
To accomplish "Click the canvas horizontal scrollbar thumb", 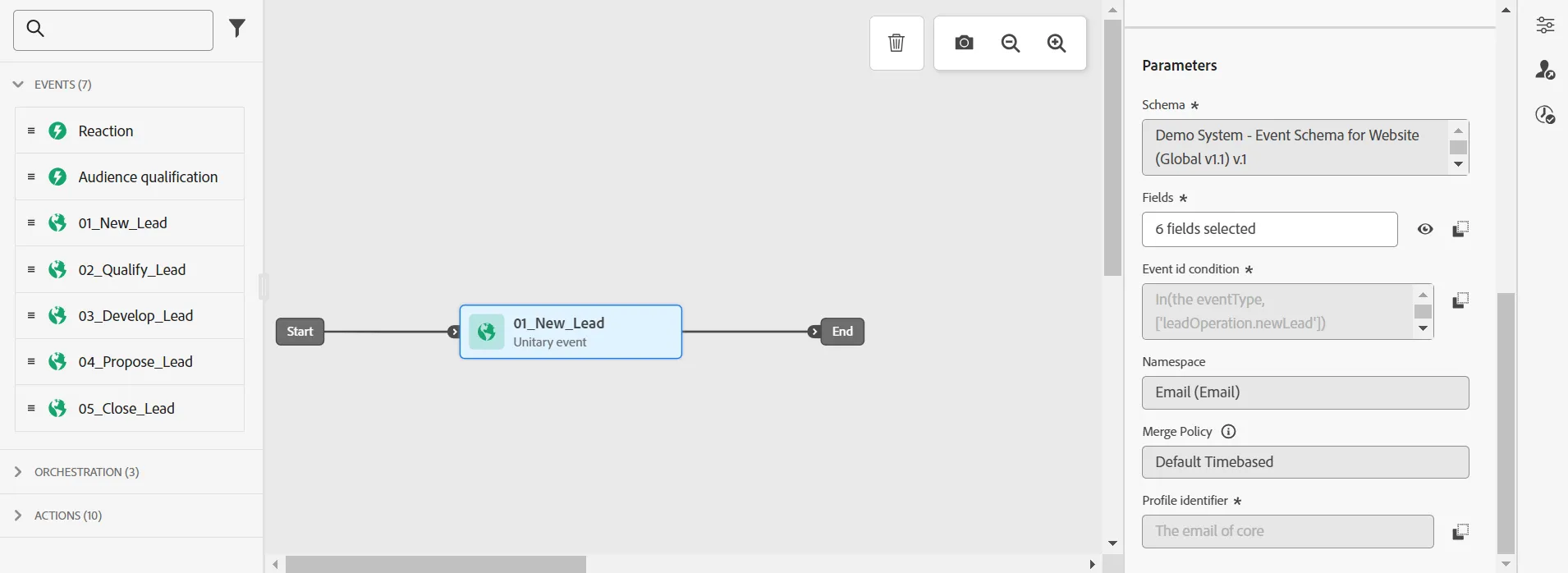I will [x=436, y=565].
